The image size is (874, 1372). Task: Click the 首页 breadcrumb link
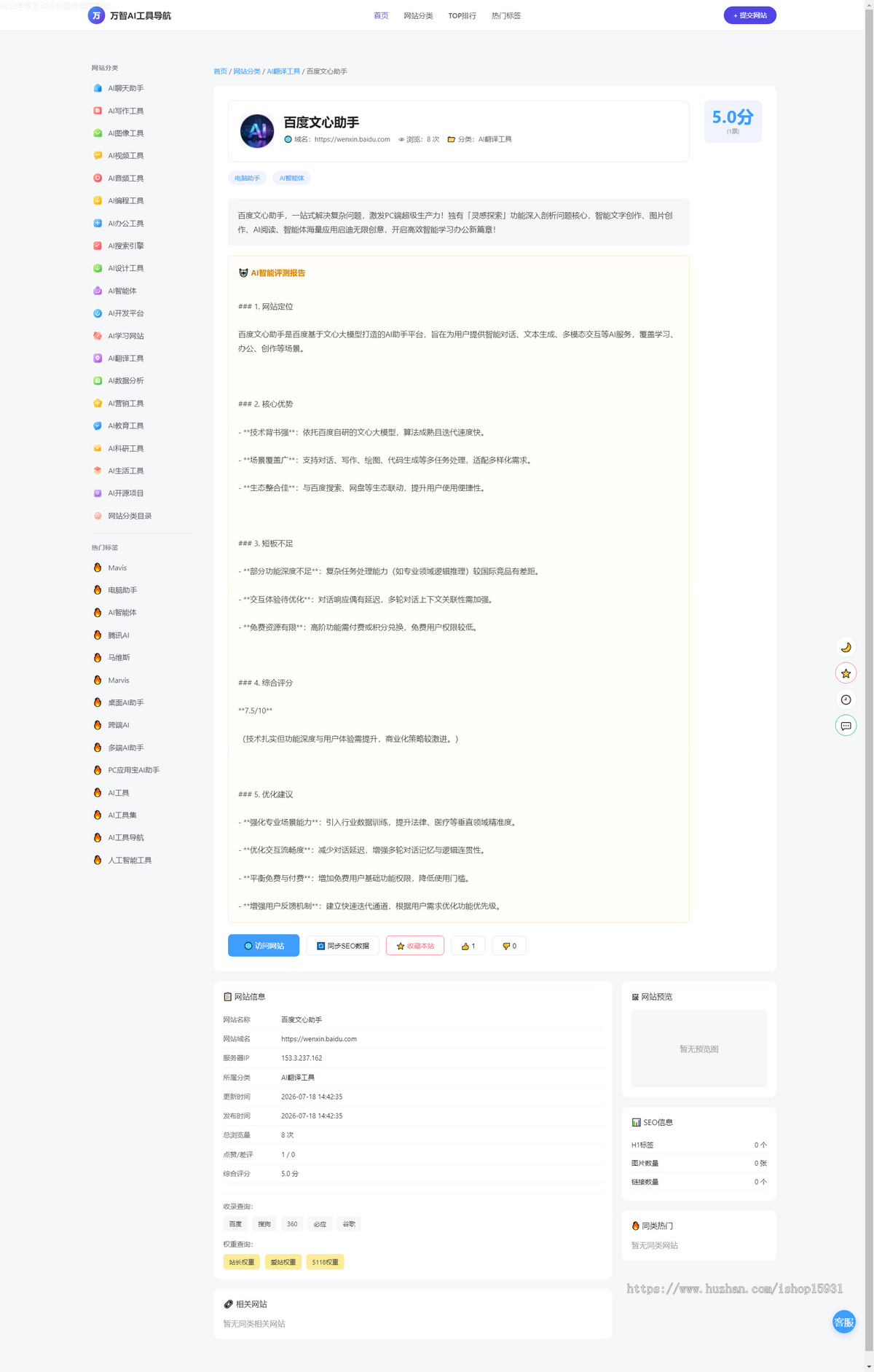click(x=220, y=71)
